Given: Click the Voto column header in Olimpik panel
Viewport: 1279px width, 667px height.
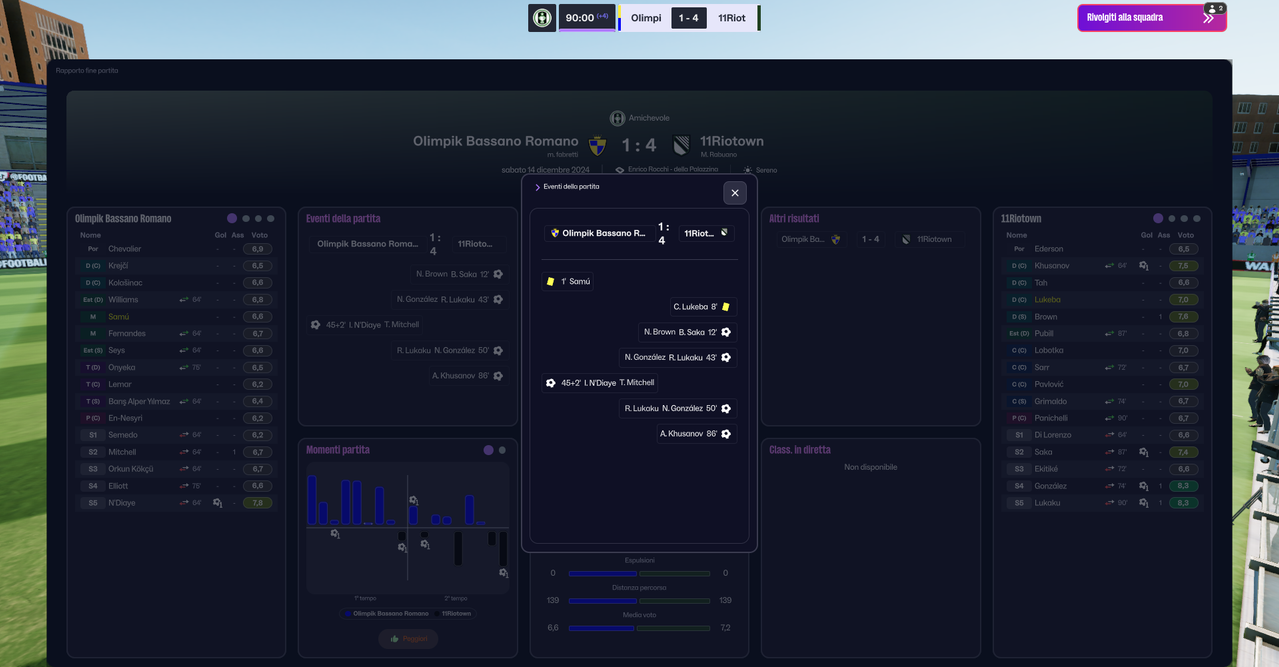Looking at the screenshot, I should (259, 235).
